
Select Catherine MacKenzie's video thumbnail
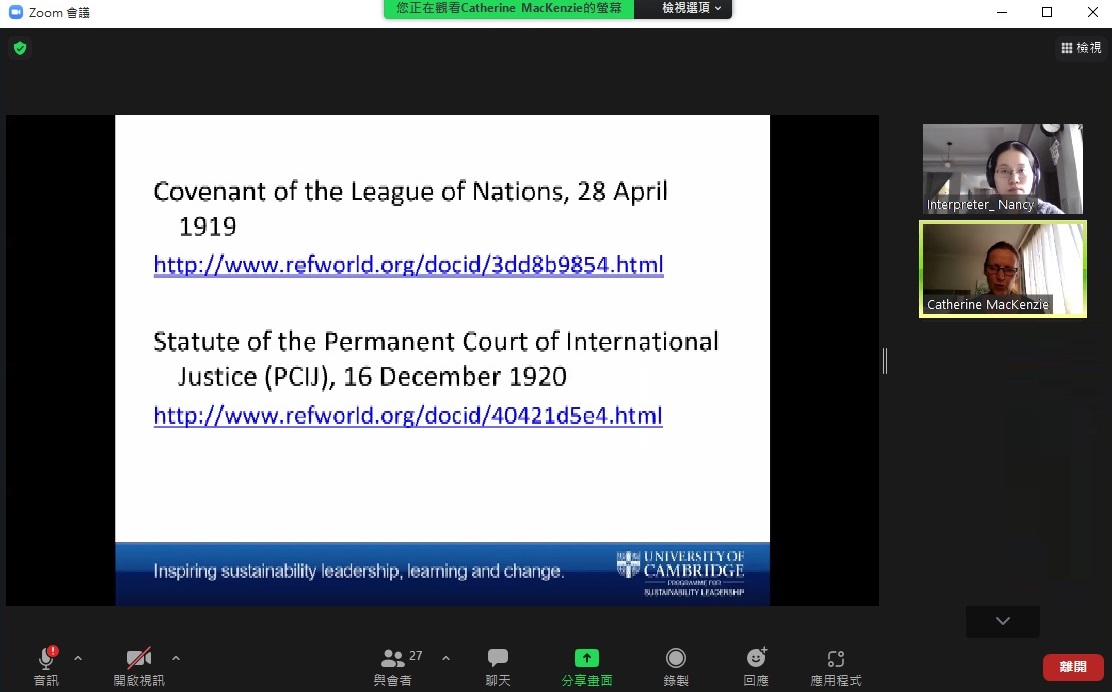(1002, 269)
